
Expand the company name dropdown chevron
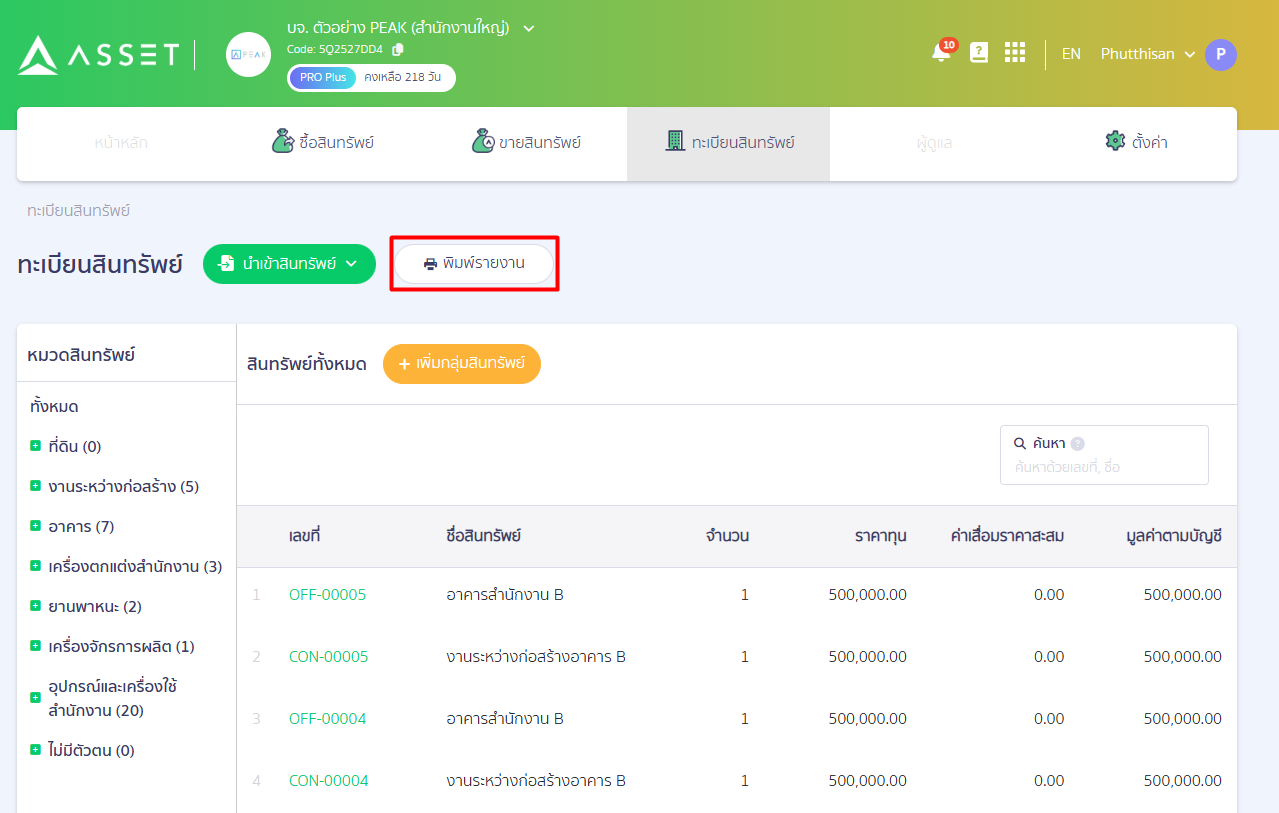click(x=529, y=28)
